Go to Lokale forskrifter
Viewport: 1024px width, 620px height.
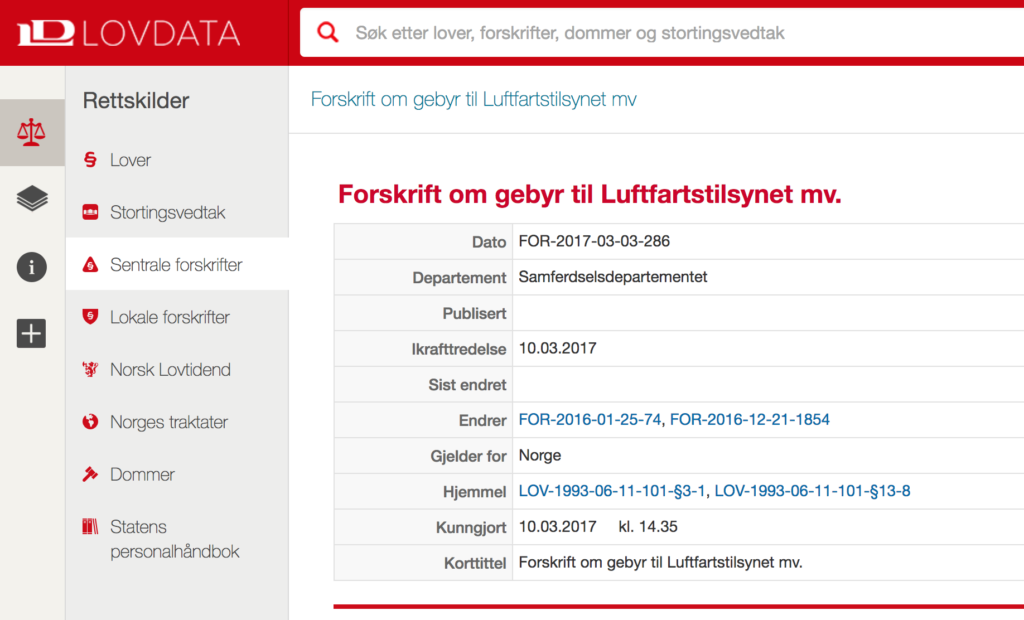point(169,317)
